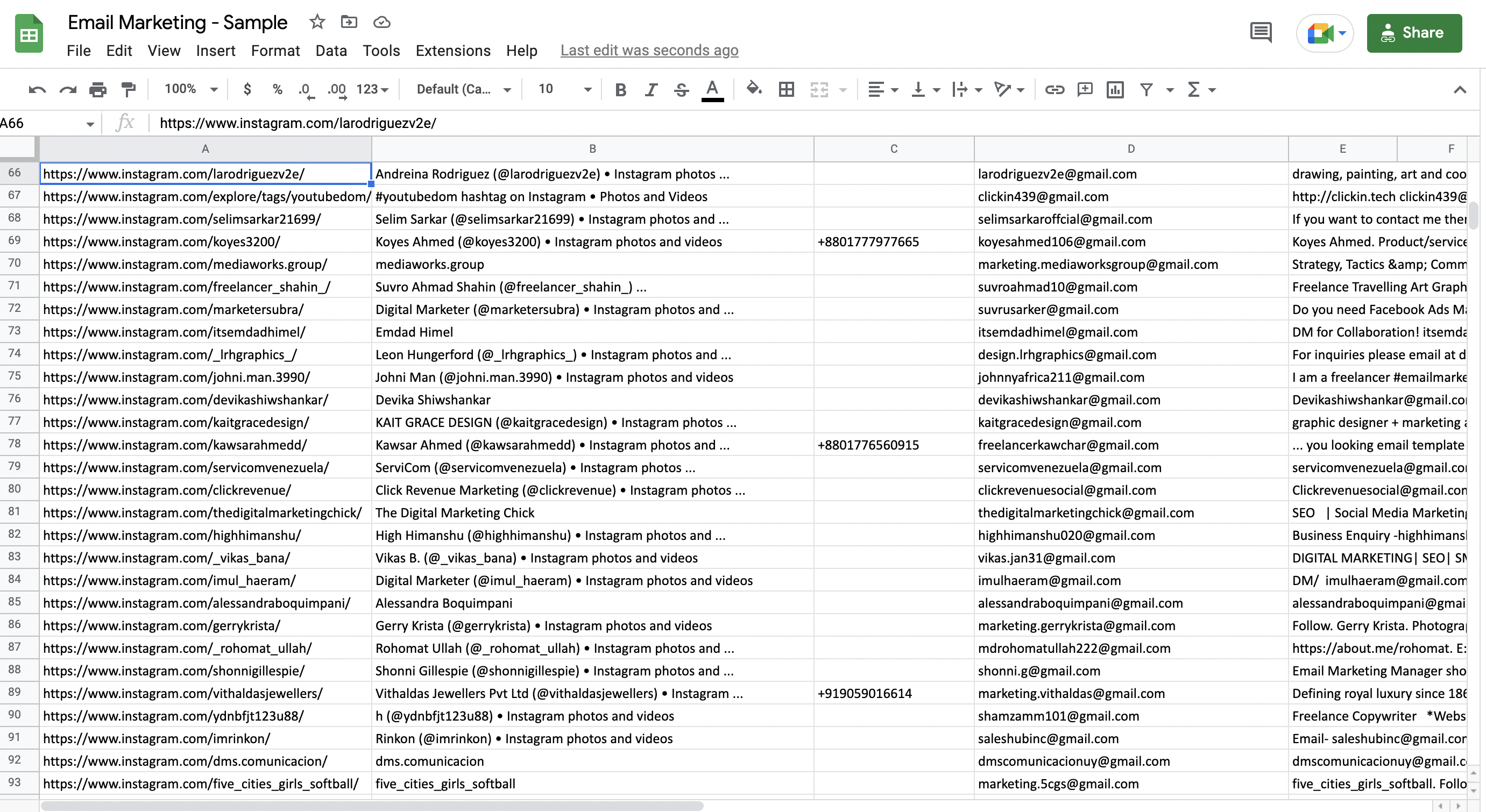Viewport: 1486px width, 812px height.
Task: Toggle italic formatting
Action: point(652,89)
